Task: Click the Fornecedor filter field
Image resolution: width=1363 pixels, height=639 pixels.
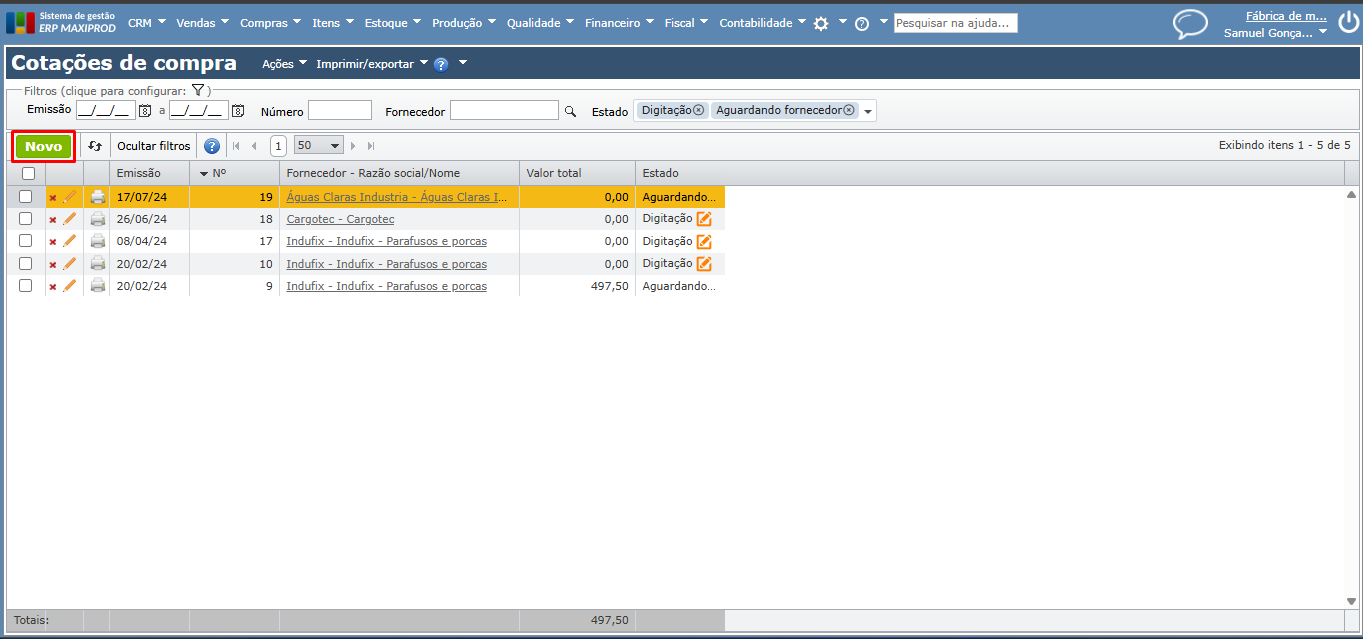Action: point(504,110)
